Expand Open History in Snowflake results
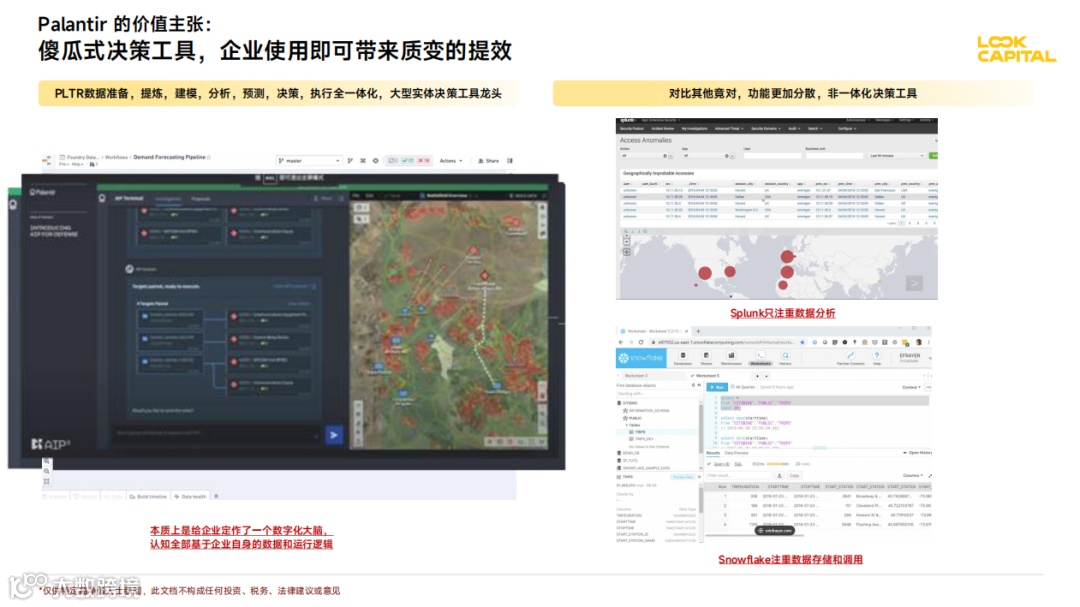 [917, 453]
